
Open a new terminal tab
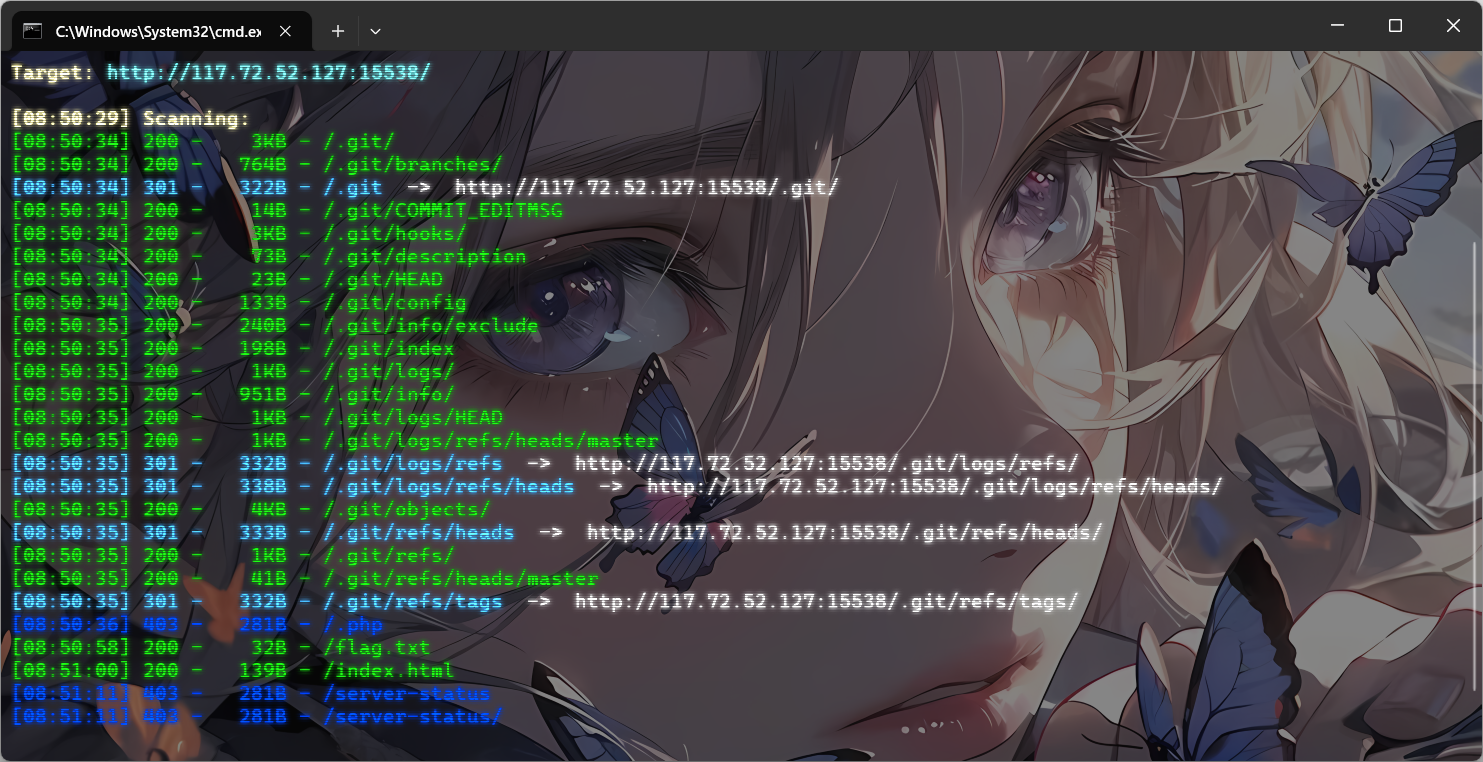coord(338,31)
